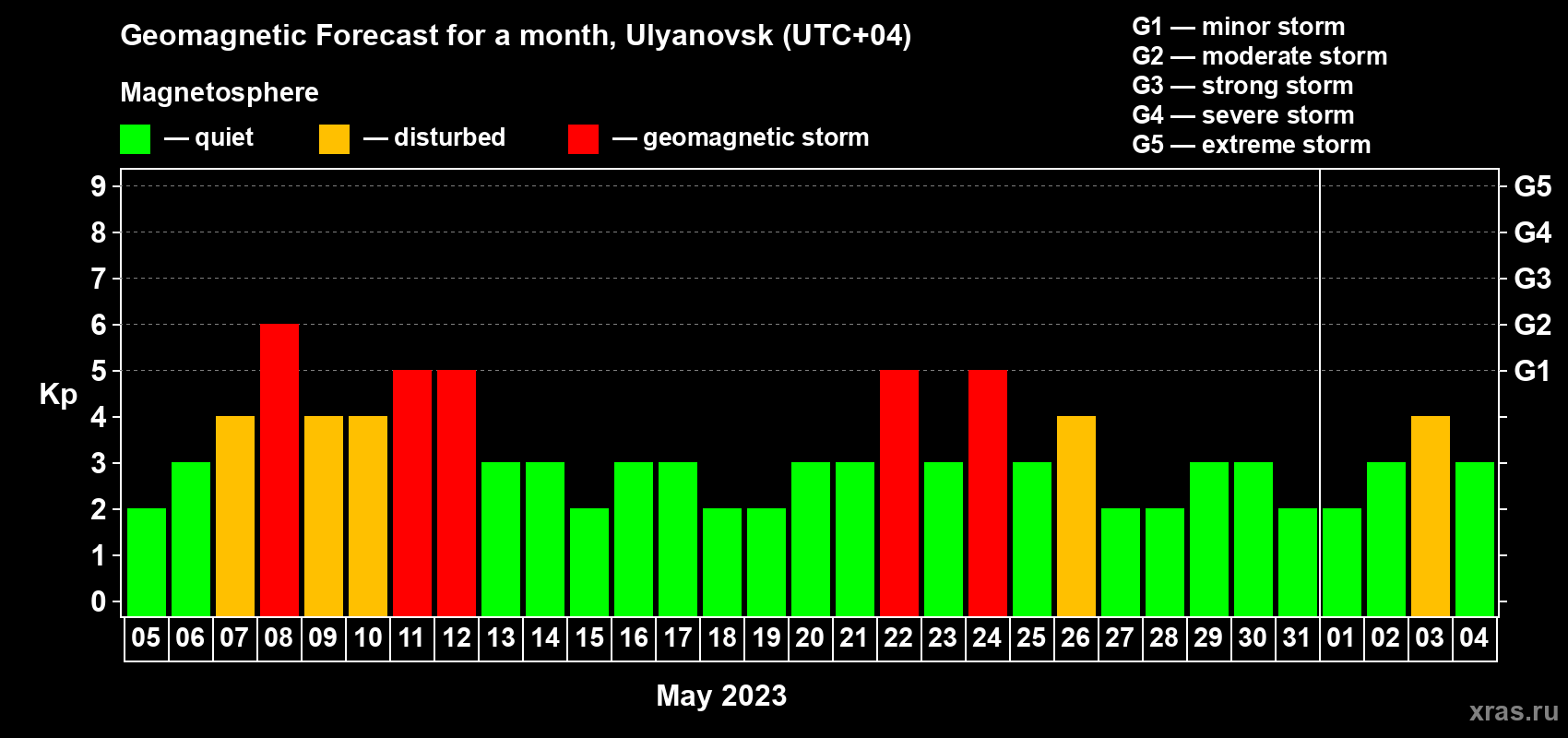This screenshot has height=738, width=1568.
Task: Click the orange bar for June 03
Action: pyautogui.click(x=1431, y=517)
